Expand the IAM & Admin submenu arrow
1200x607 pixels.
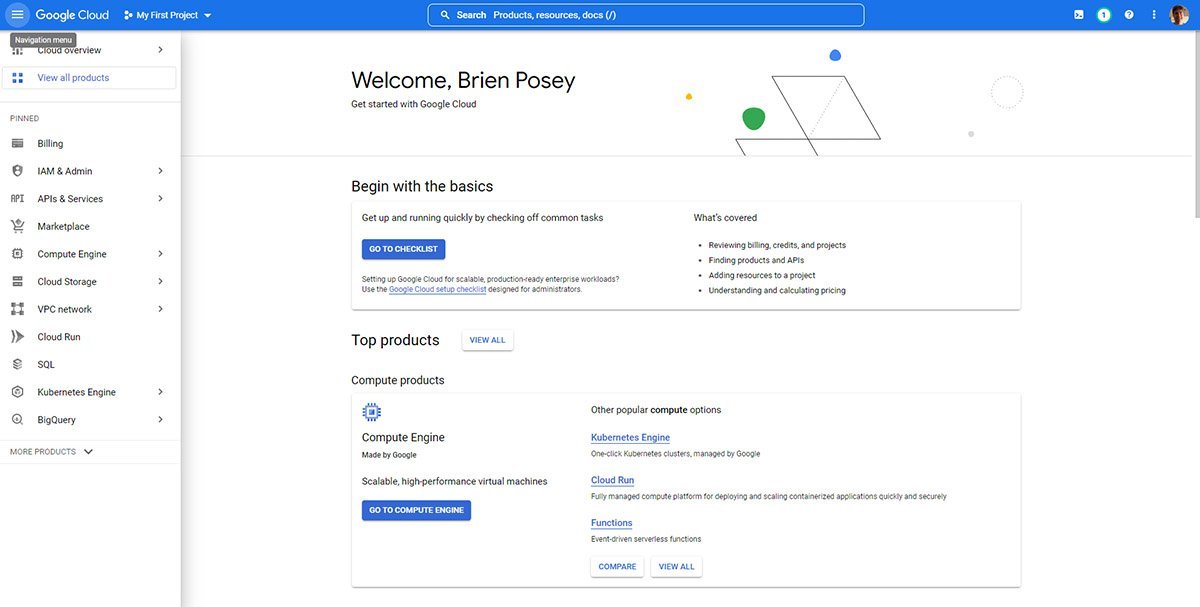coord(160,171)
